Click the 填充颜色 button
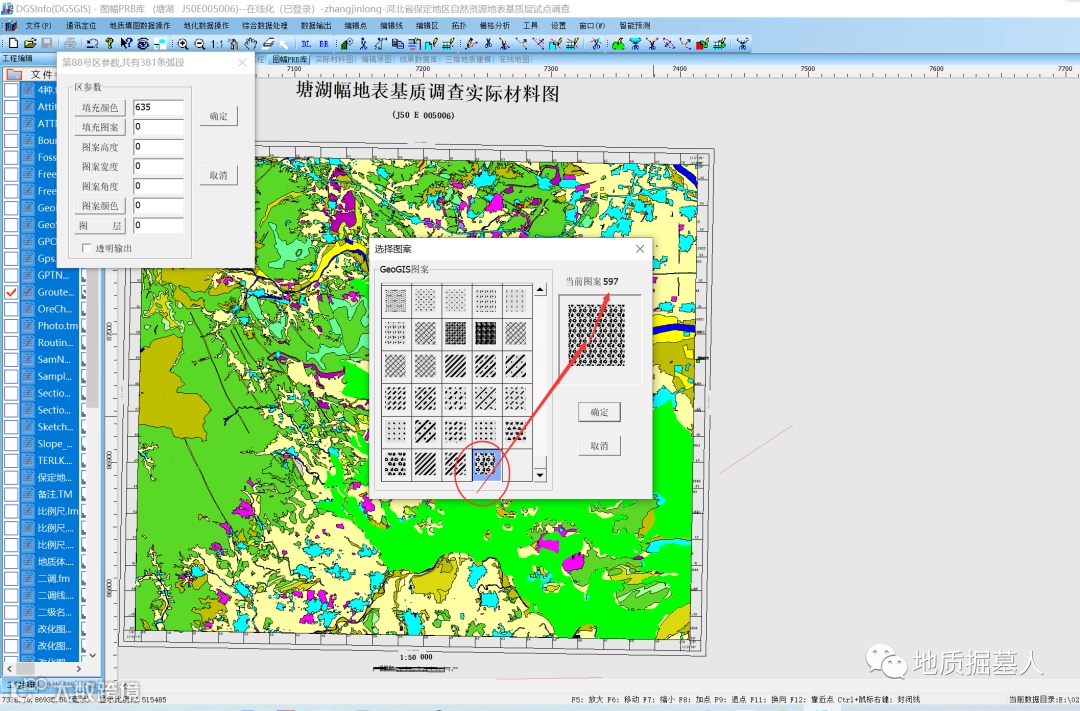The height and width of the screenshot is (711, 1080). 100,107
